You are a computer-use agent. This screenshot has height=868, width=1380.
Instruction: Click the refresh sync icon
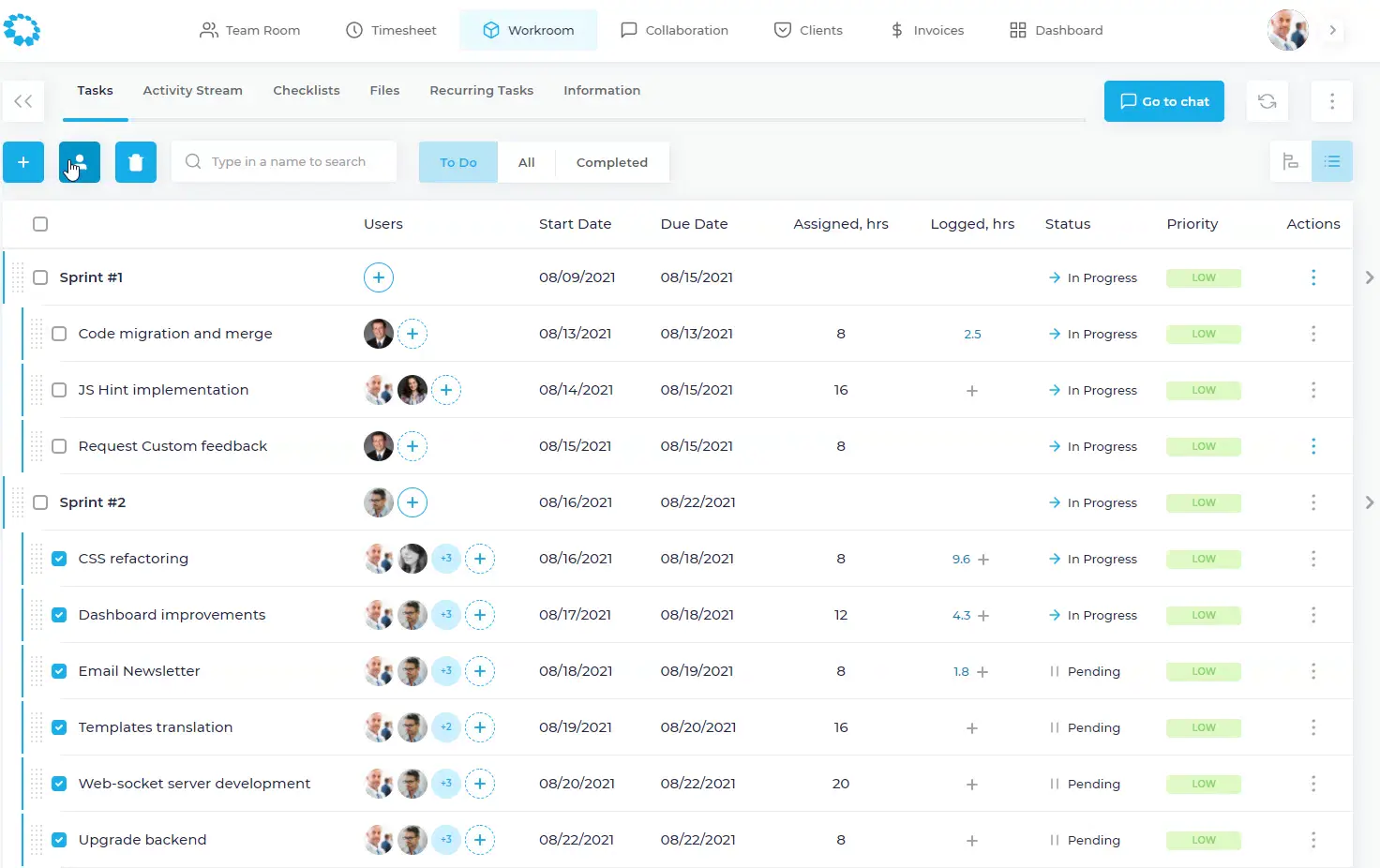(1267, 101)
